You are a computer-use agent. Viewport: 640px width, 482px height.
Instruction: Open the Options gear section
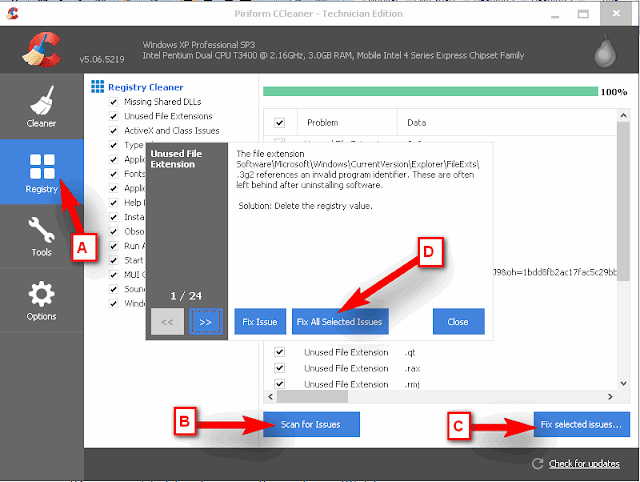point(41,300)
